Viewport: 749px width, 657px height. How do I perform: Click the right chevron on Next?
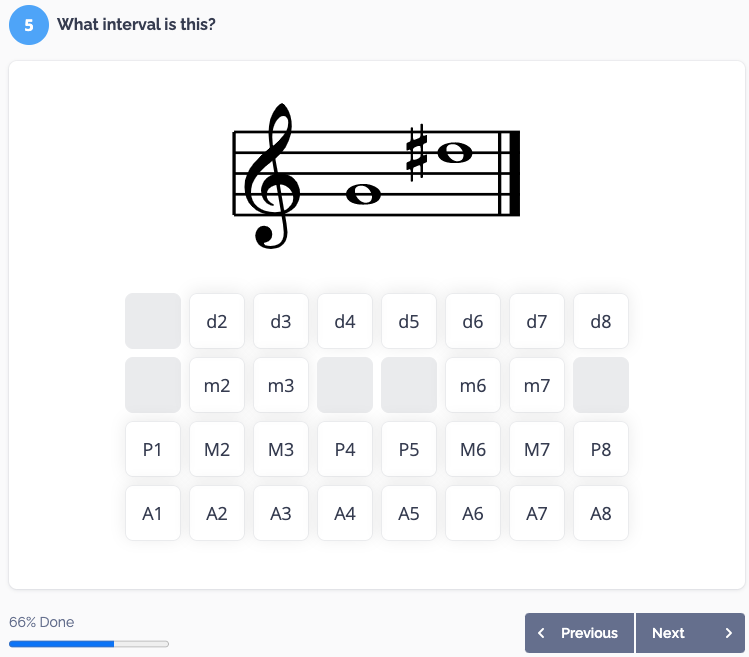tap(729, 633)
